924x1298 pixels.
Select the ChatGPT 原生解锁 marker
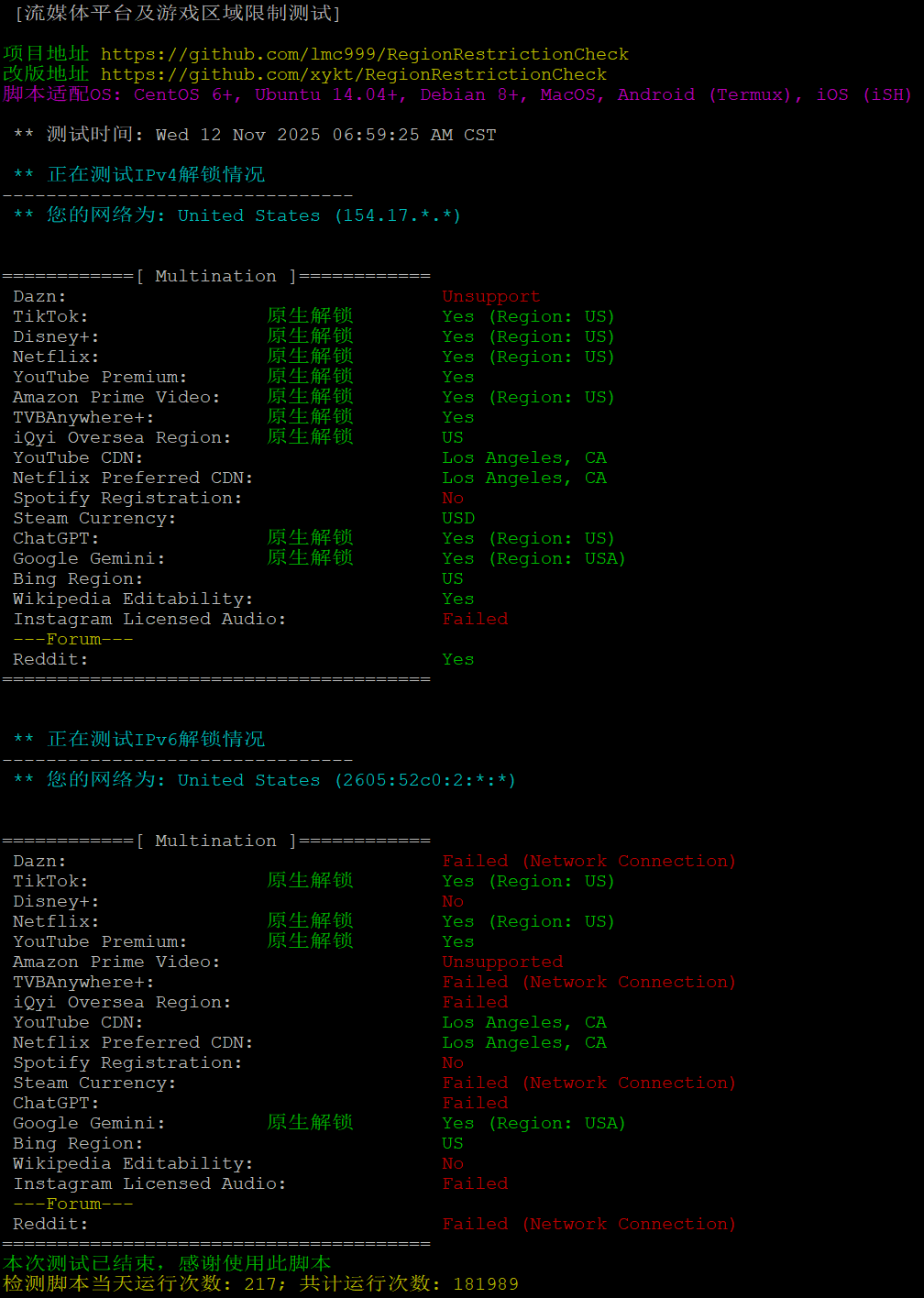(x=310, y=537)
